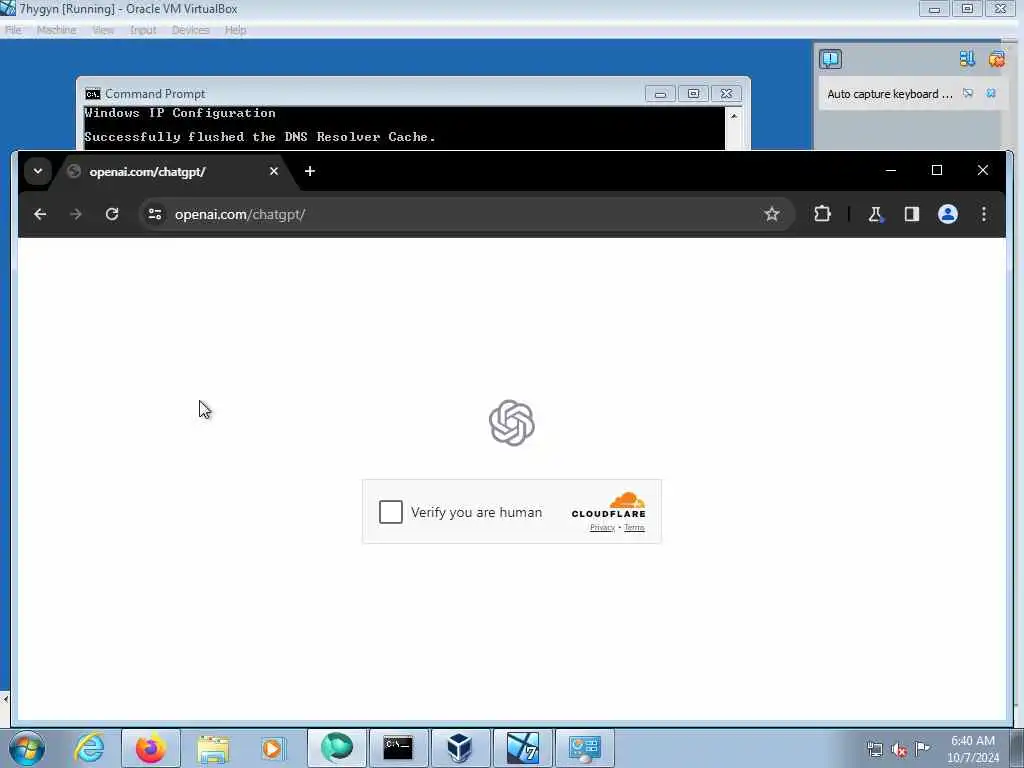Open Chrome three-dot menu
The height and width of the screenshot is (768, 1024).
click(x=984, y=214)
